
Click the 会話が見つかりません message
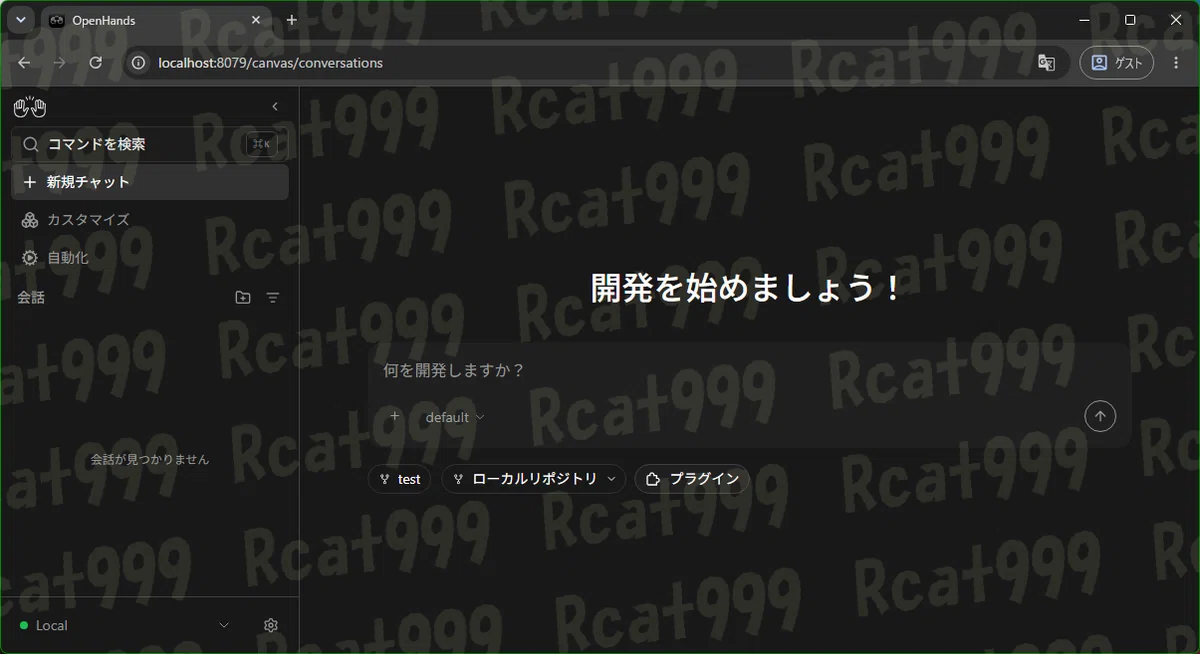tap(150, 460)
